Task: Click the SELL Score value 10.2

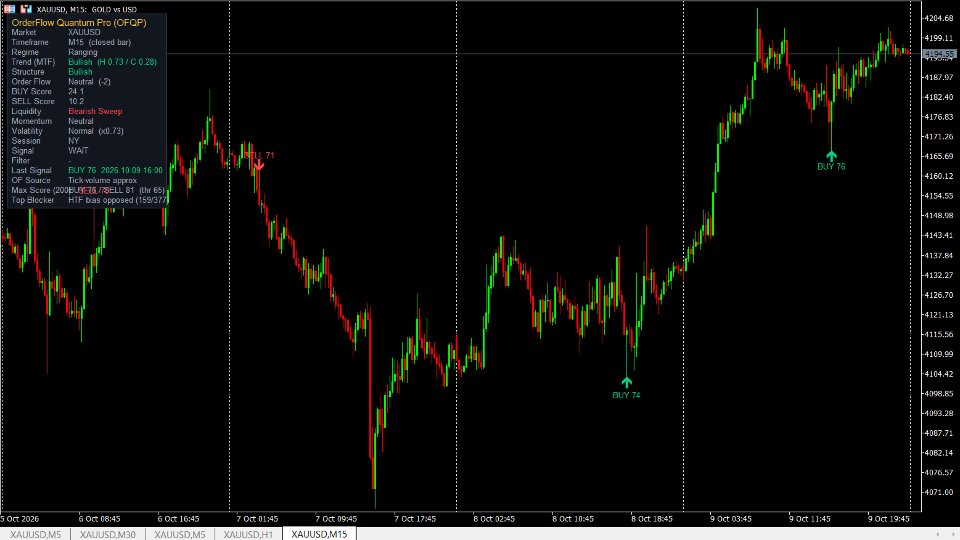Action: [76, 101]
